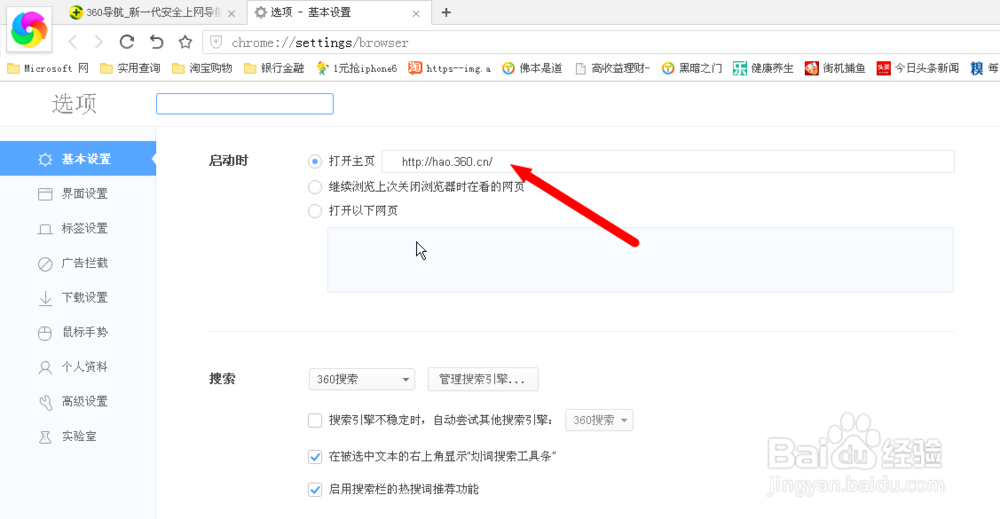
Task: Open 淘宝购物 bookmark folder
Action: [x=202, y=68]
